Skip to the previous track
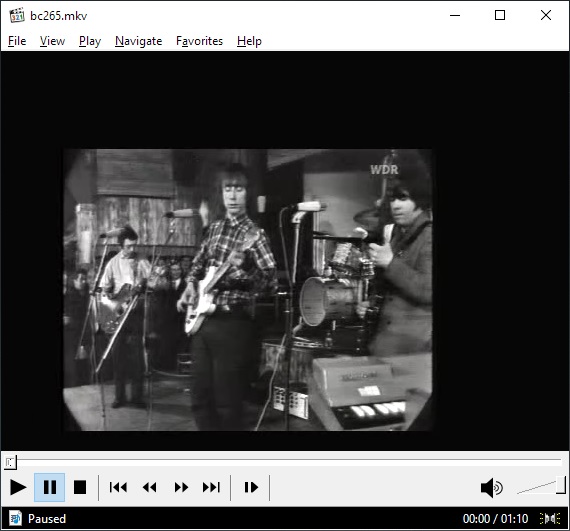Screen dimensions: 570x531 [x=119, y=487]
